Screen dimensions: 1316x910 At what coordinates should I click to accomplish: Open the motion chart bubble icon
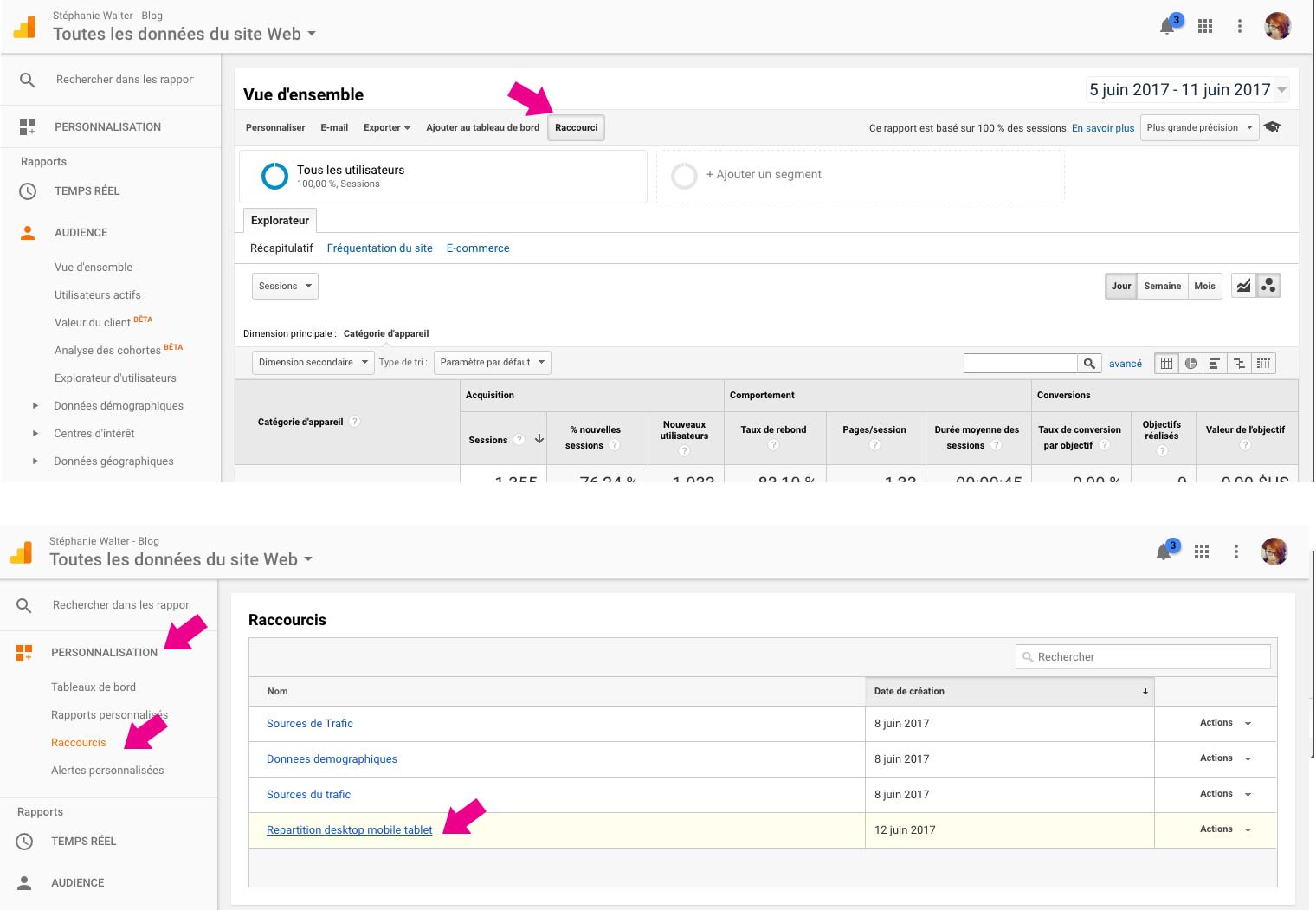coord(1268,286)
